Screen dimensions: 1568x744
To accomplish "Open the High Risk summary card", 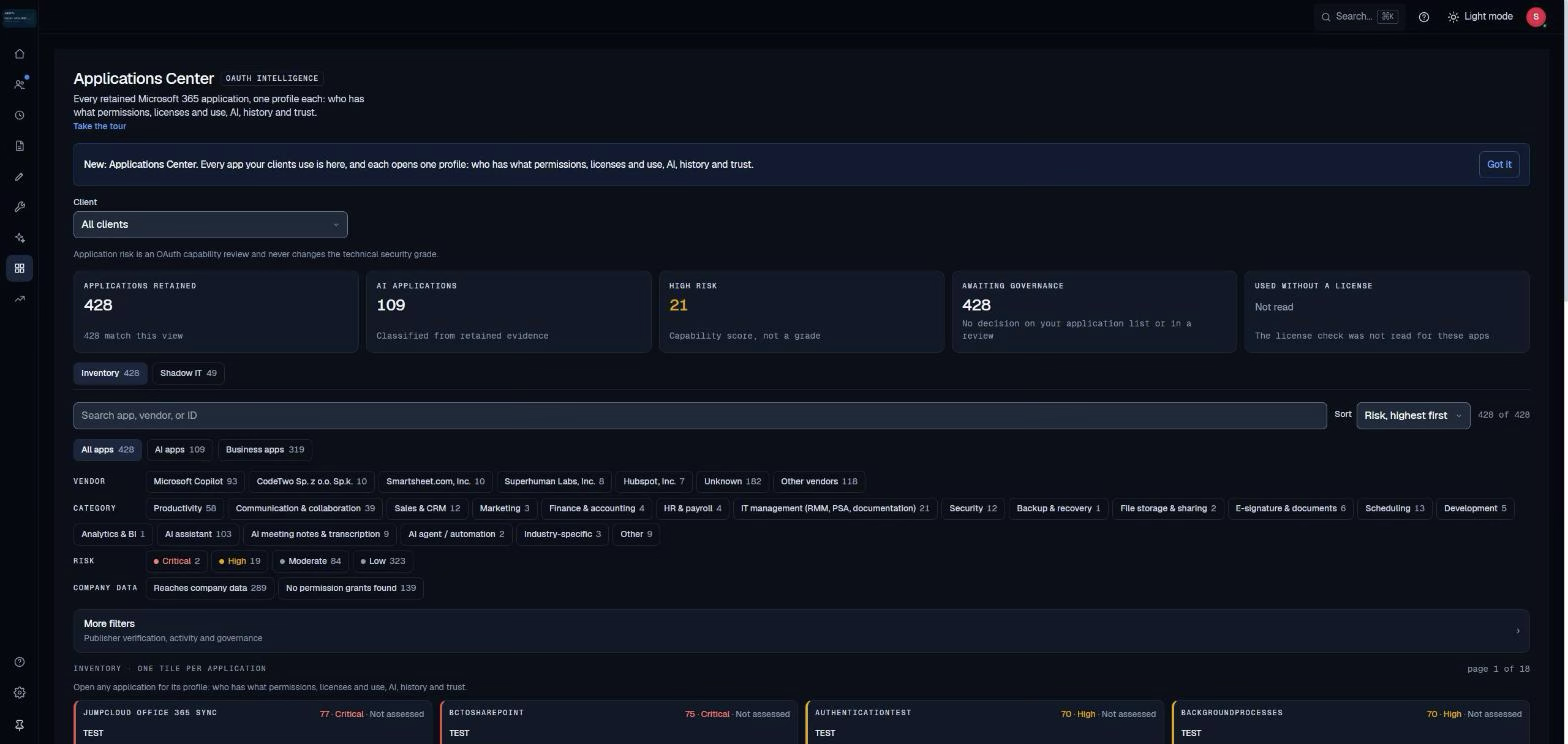I will [801, 311].
